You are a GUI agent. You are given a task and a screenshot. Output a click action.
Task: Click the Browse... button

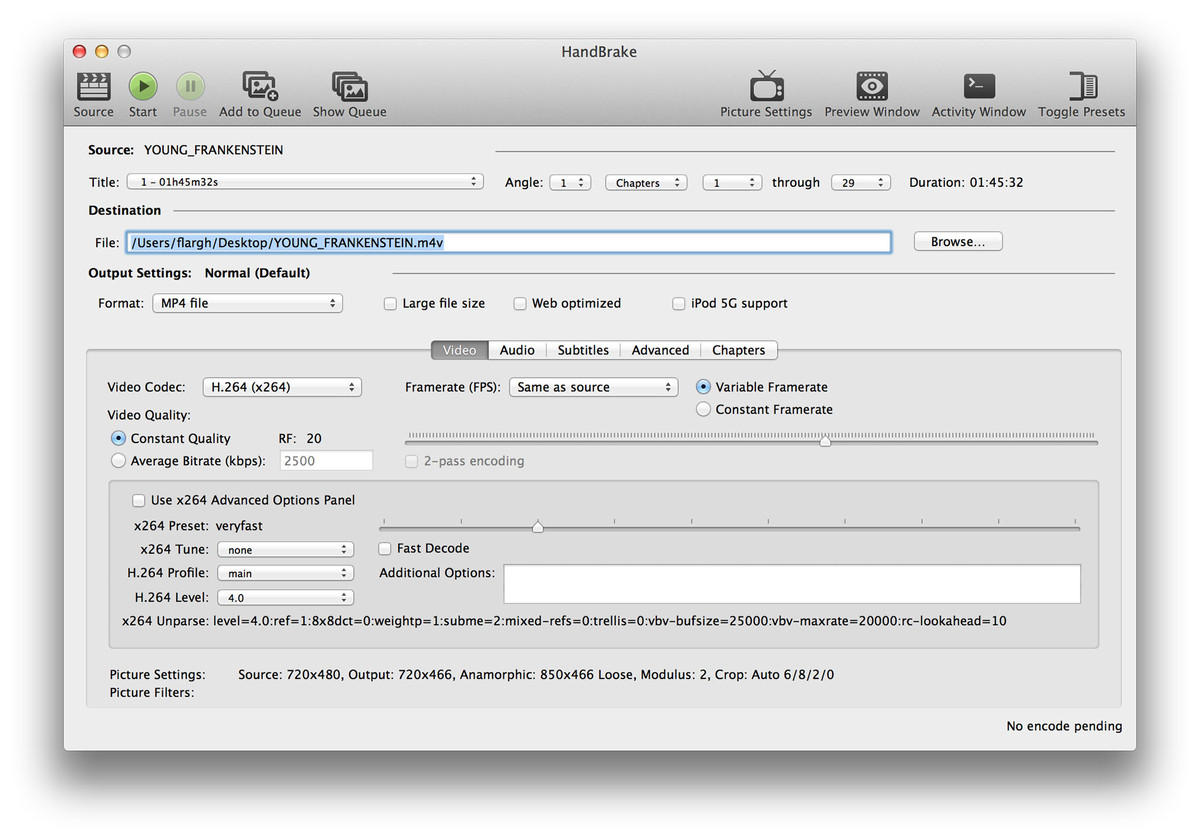[958, 242]
